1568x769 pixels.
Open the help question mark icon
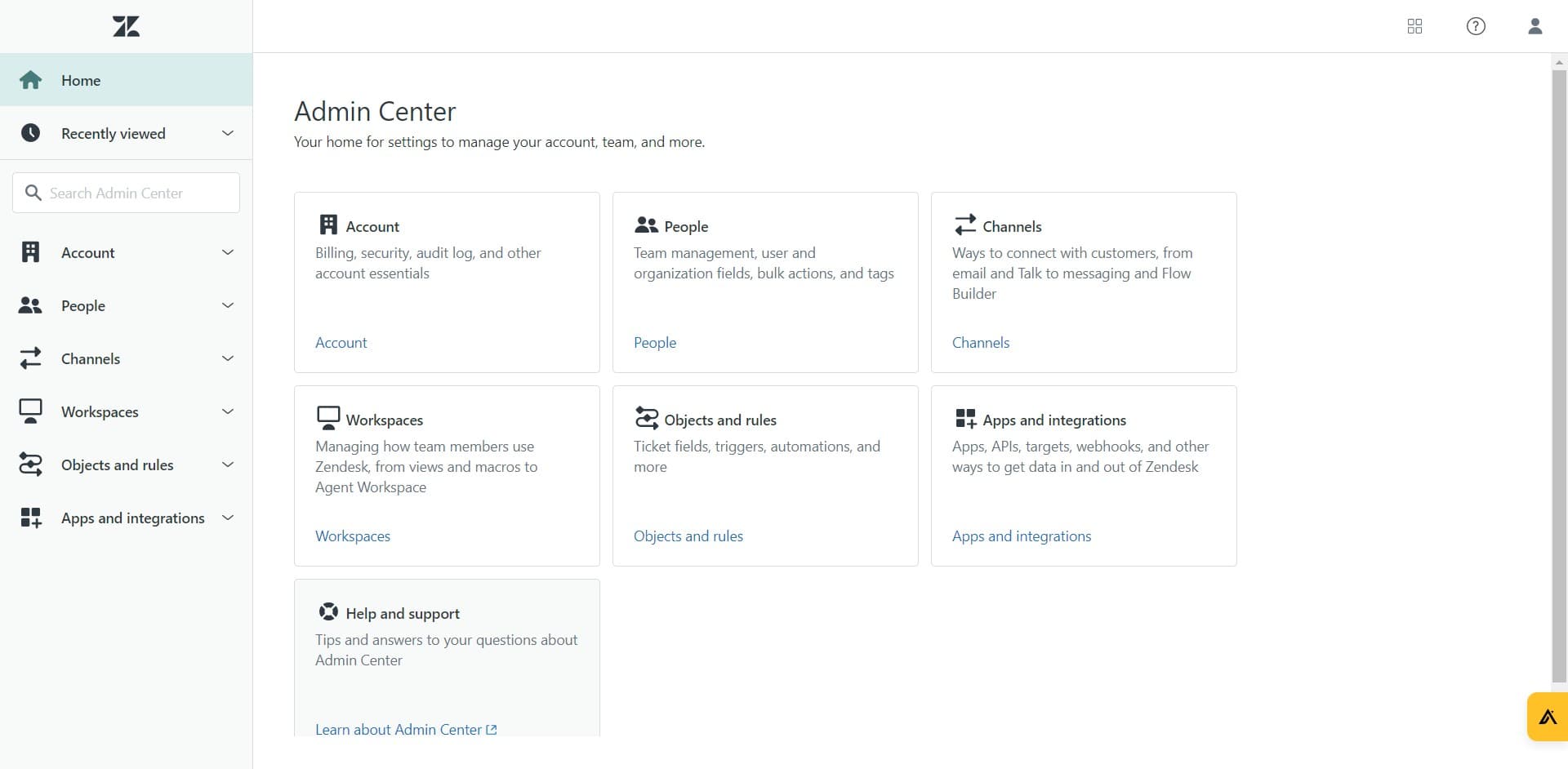[x=1476, y=26]
